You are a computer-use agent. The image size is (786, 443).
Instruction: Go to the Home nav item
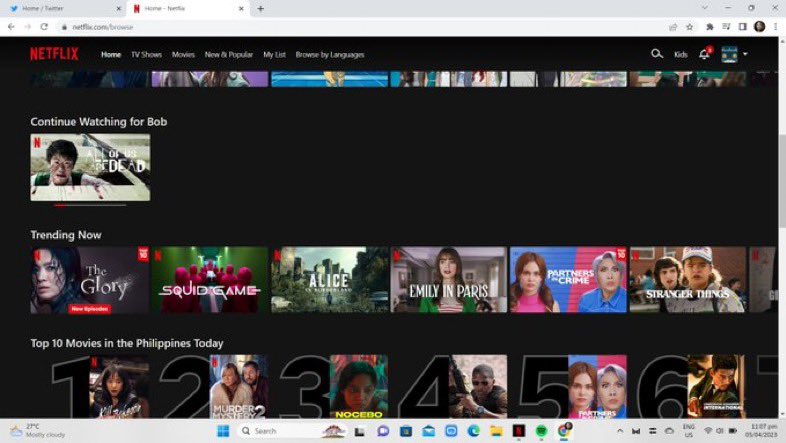tap(111, 55)
